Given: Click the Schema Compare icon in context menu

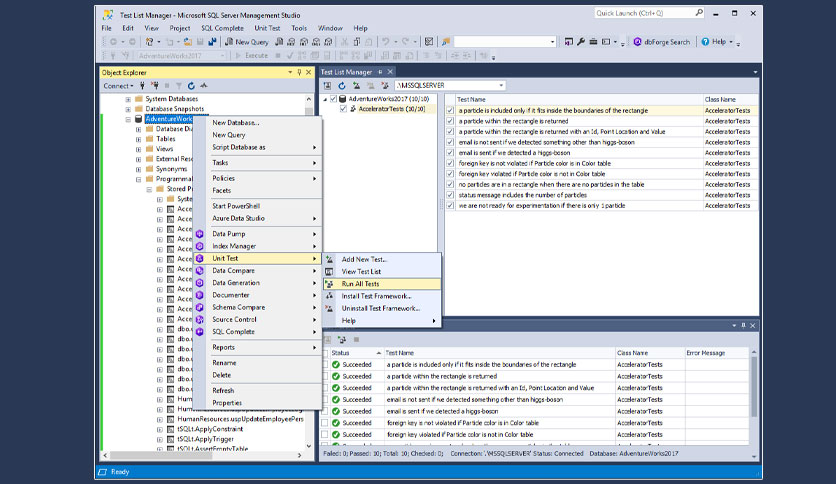Looking at the screenshot, I should pyautogui.click(x=199, y=308).
